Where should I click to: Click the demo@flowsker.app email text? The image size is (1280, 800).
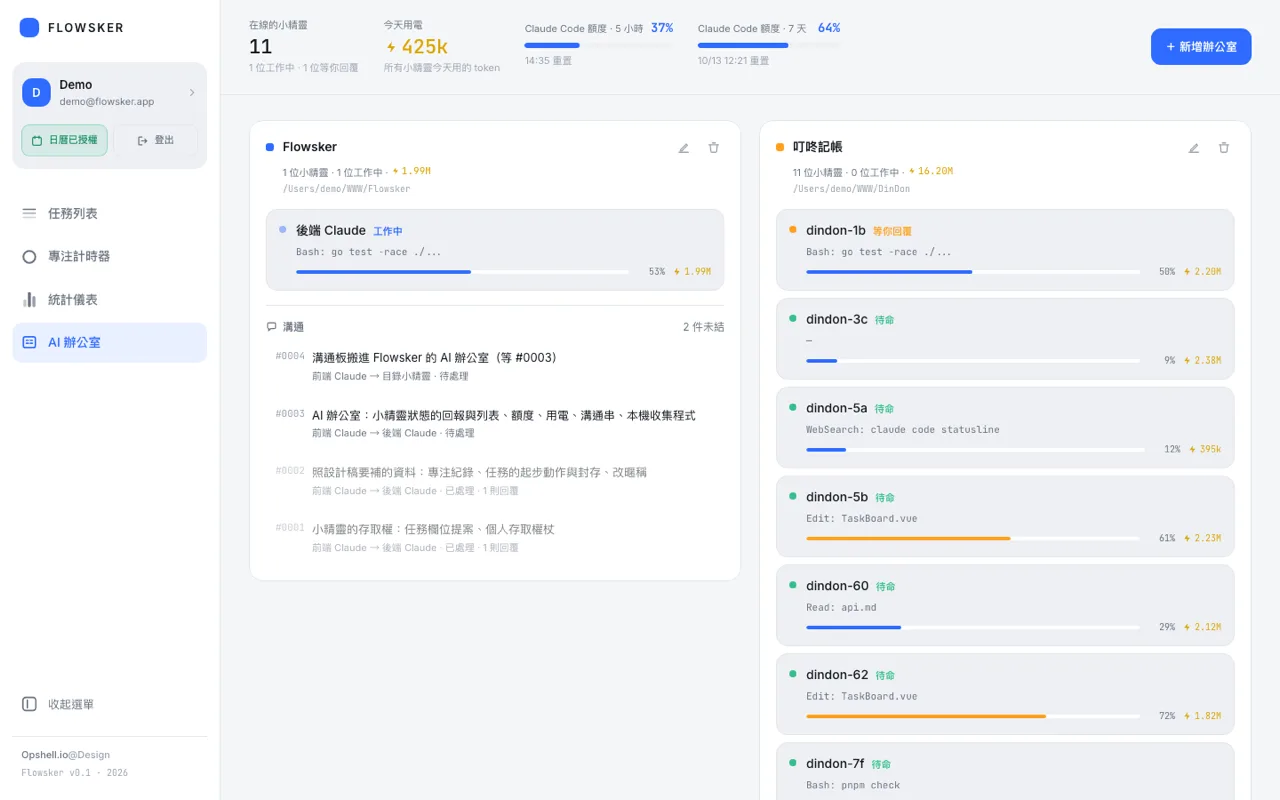point(107,102)
